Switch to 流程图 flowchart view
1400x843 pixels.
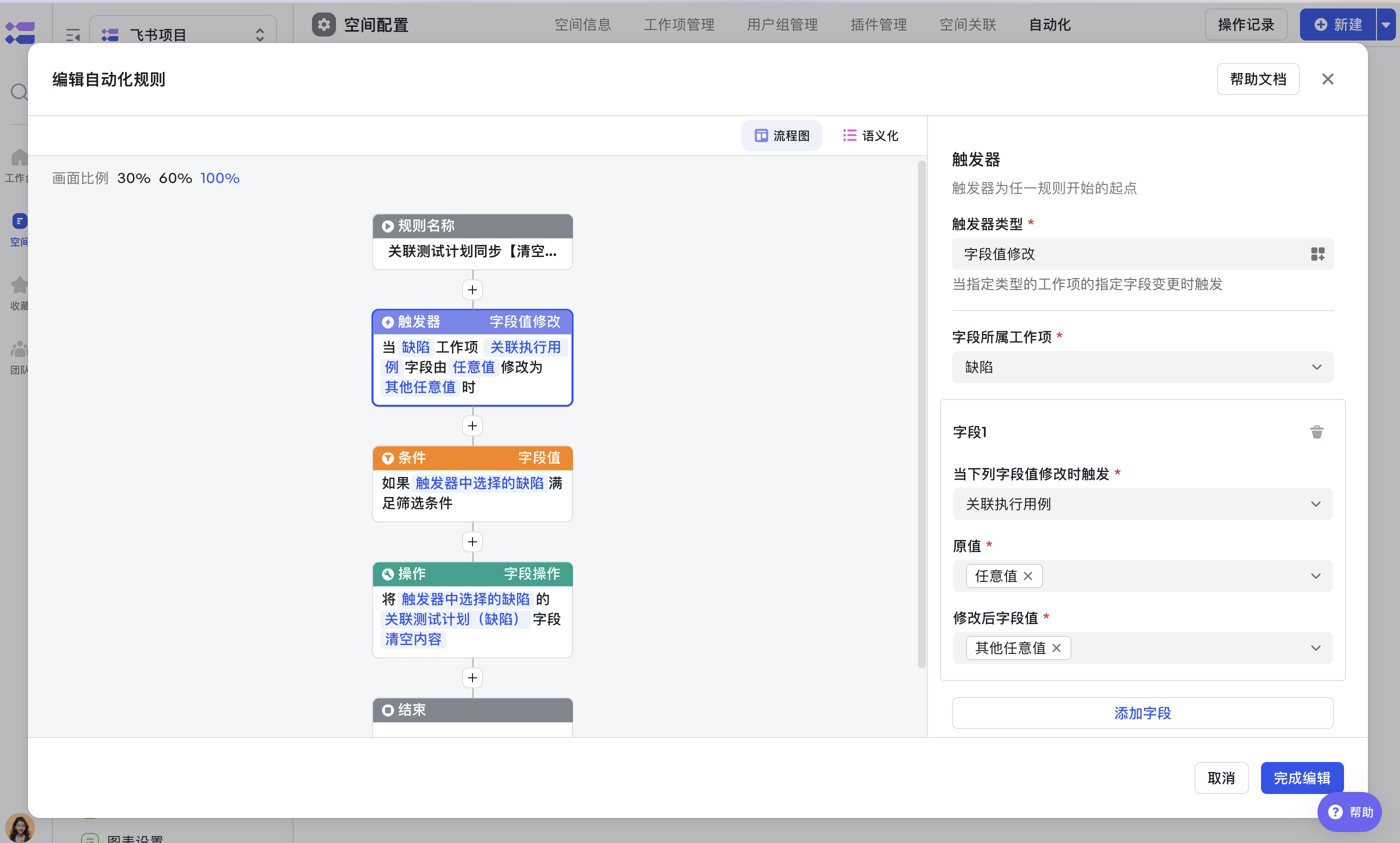(781, 136)
